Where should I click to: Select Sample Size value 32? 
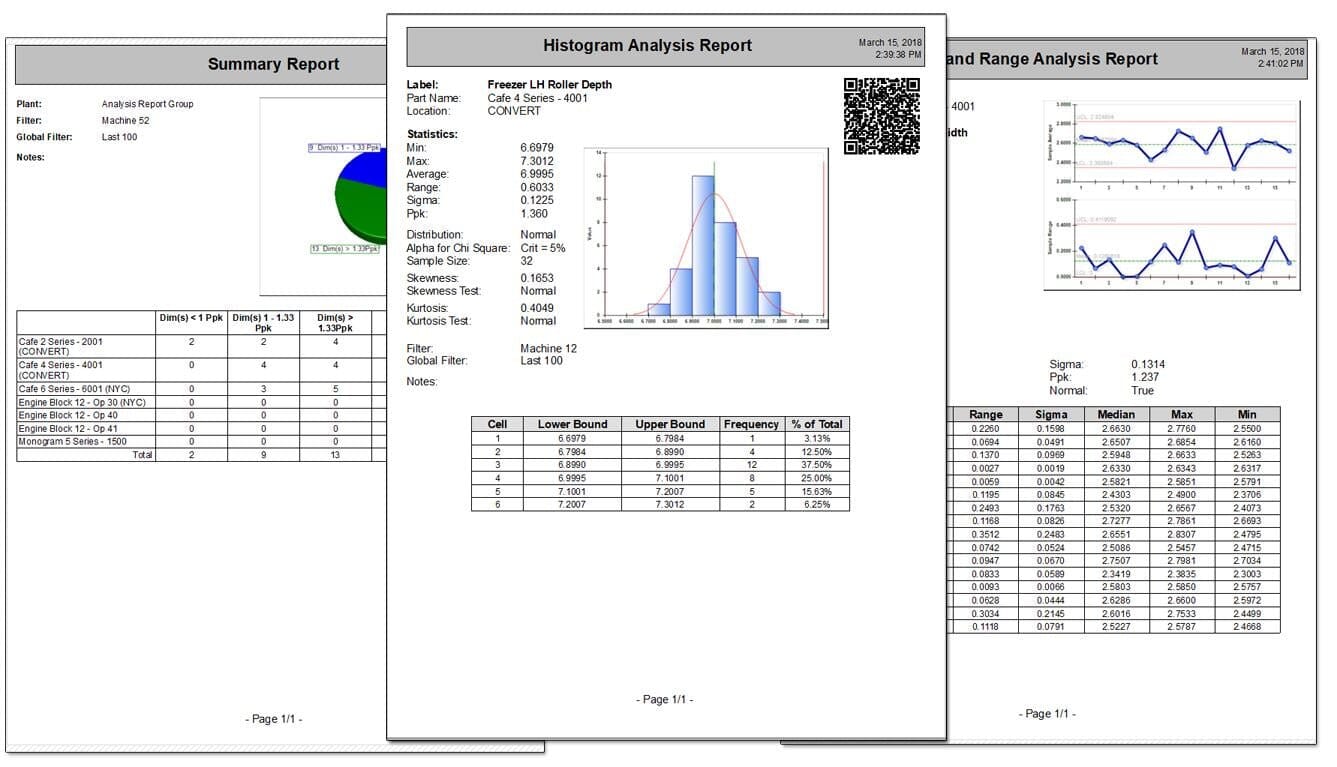pyautogui.click(x=527, y=261)
